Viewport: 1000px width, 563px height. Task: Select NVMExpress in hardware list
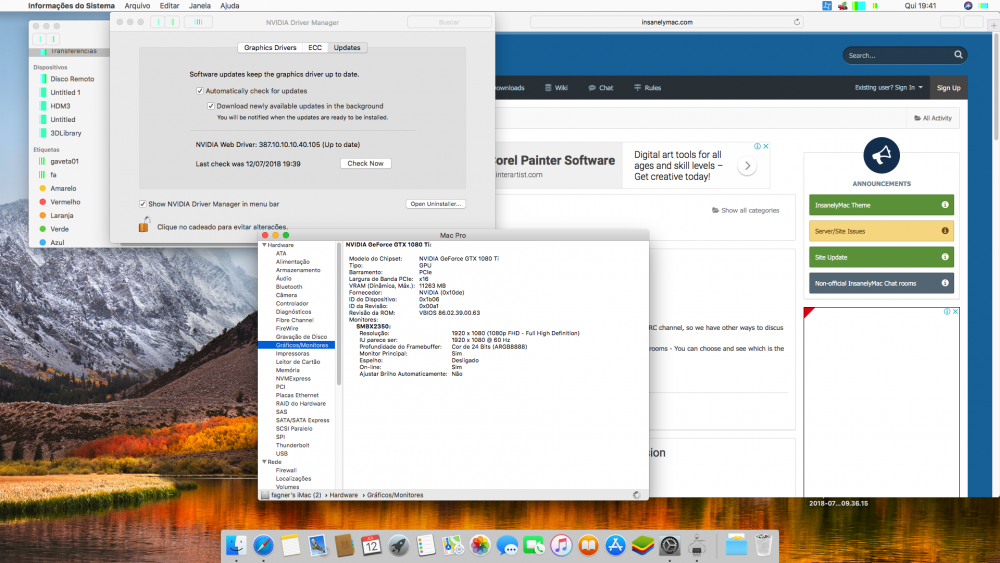pyautogui.click(x=293, y=379)
